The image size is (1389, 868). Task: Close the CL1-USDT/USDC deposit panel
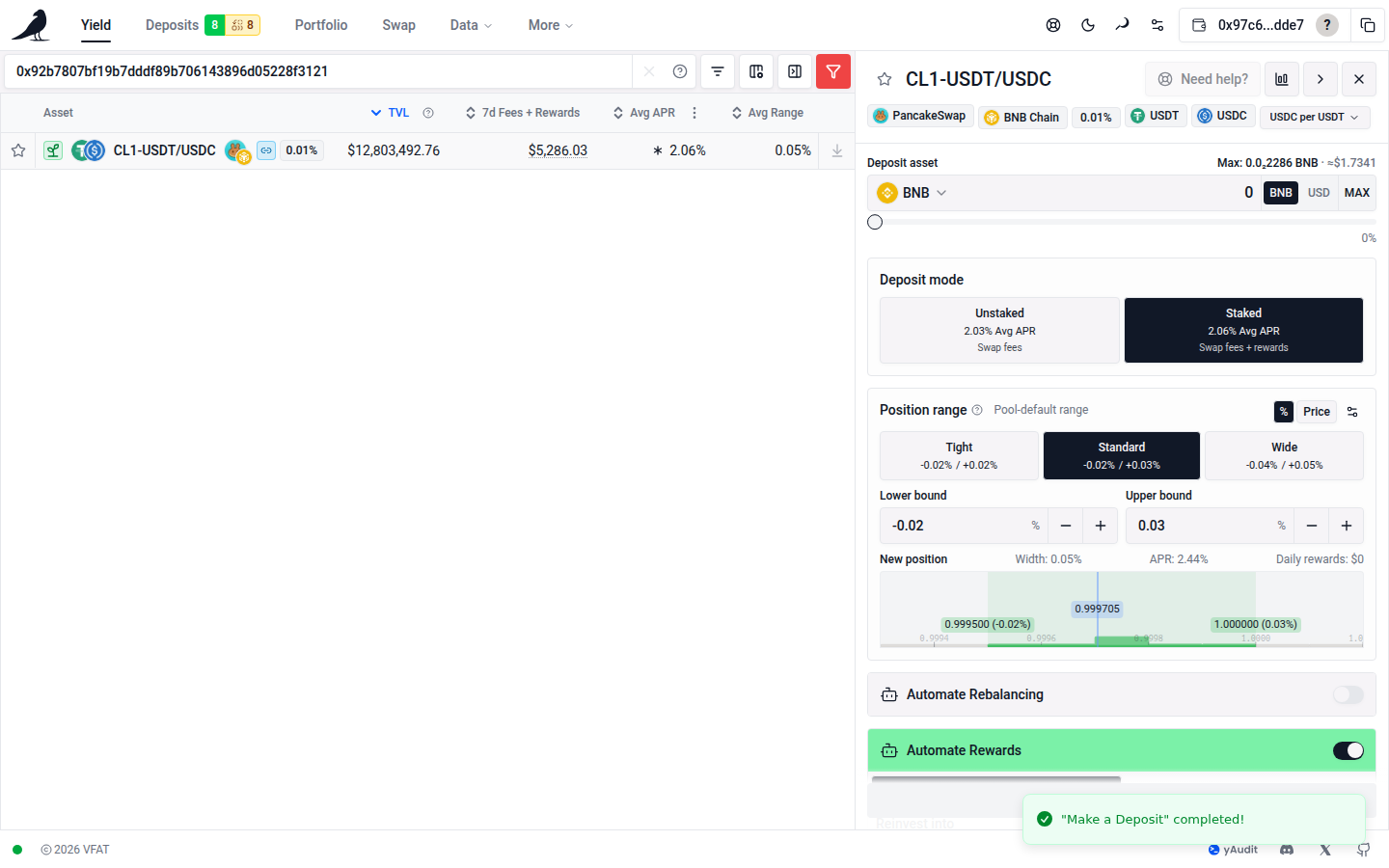[1359, 79]
